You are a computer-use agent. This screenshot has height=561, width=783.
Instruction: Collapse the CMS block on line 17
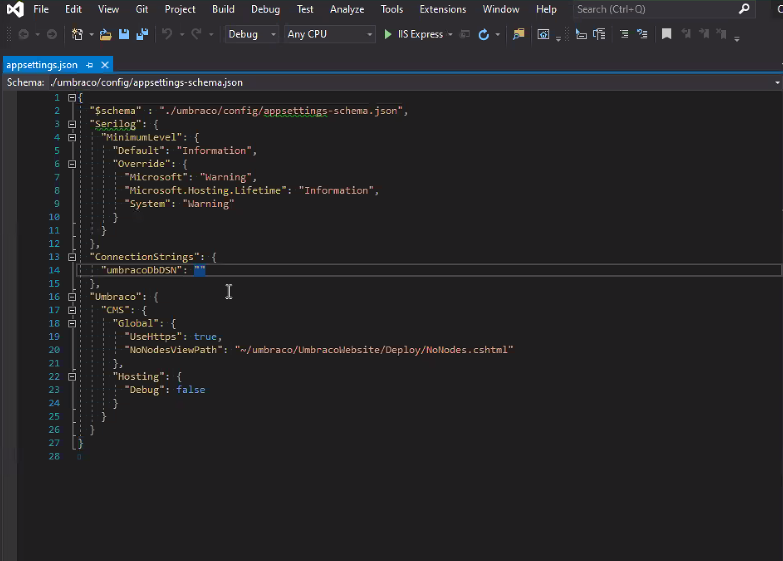pos(72,310)
